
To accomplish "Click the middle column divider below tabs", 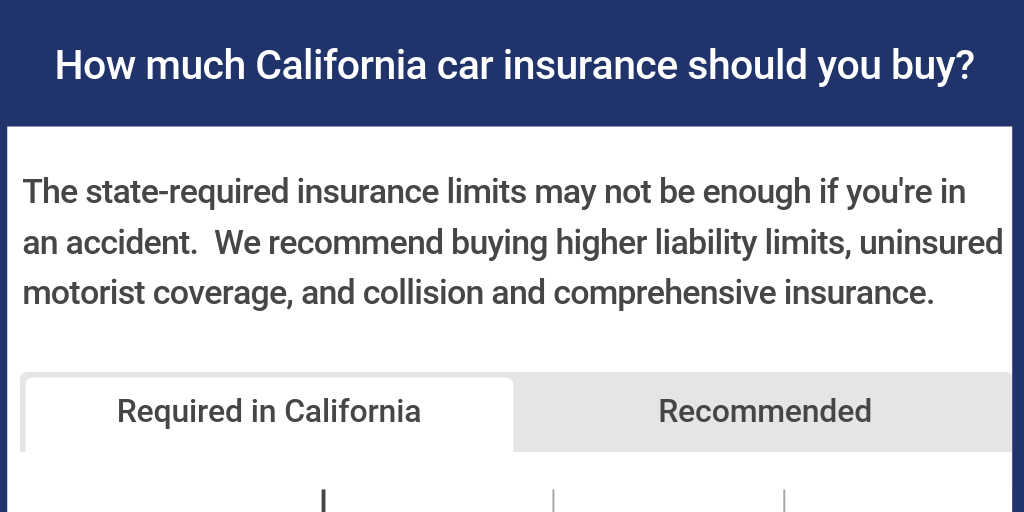I will coord(553,499).
